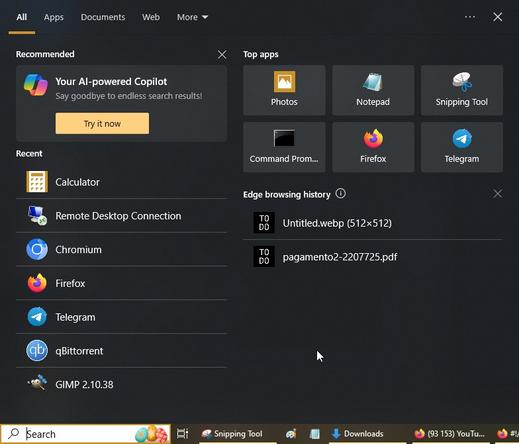Launch Firefox from Recent list
This screenshot has width=519, height=444.
(x=121, y=283)
